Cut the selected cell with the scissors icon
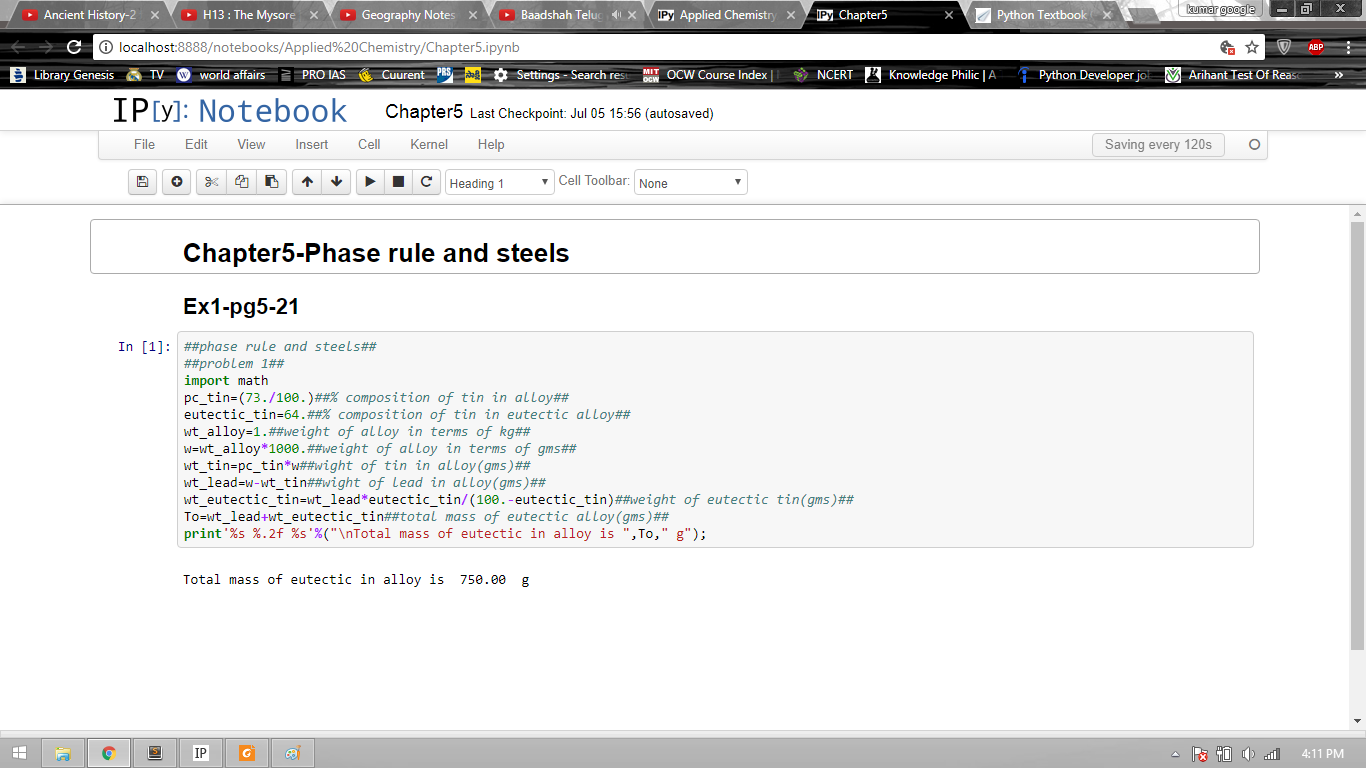Screen dimensions: 1366x768 pos(211,182)
